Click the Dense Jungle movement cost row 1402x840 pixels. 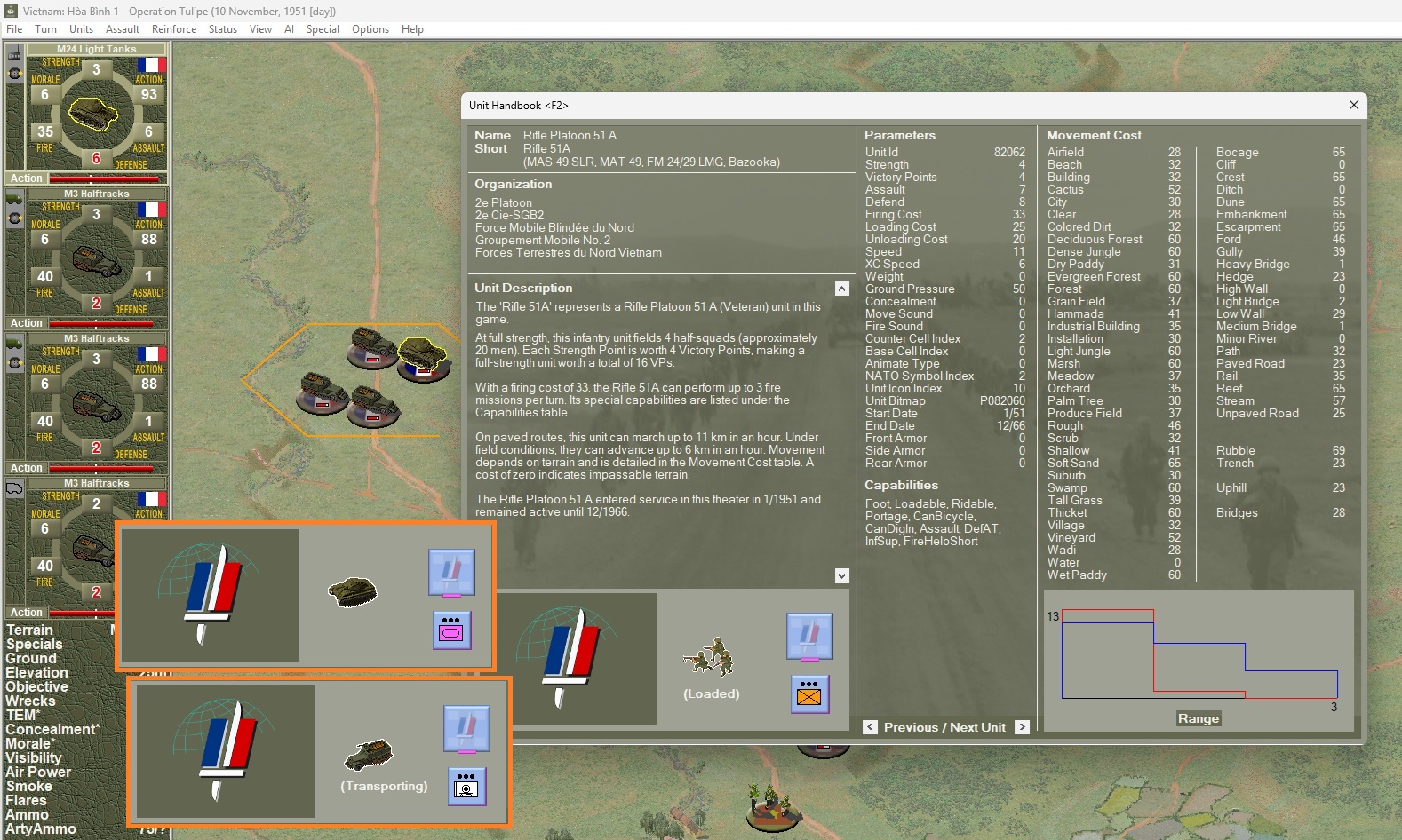point(1114,251)
